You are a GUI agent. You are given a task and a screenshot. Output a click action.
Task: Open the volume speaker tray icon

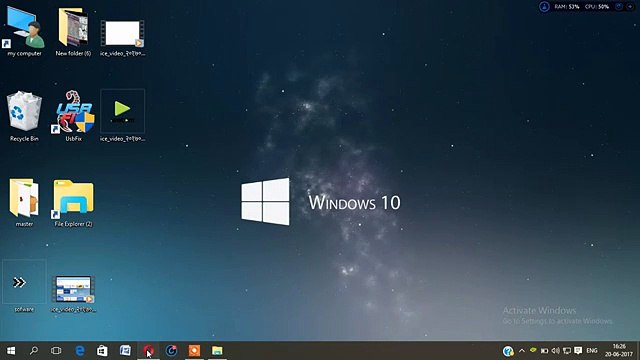556,351
